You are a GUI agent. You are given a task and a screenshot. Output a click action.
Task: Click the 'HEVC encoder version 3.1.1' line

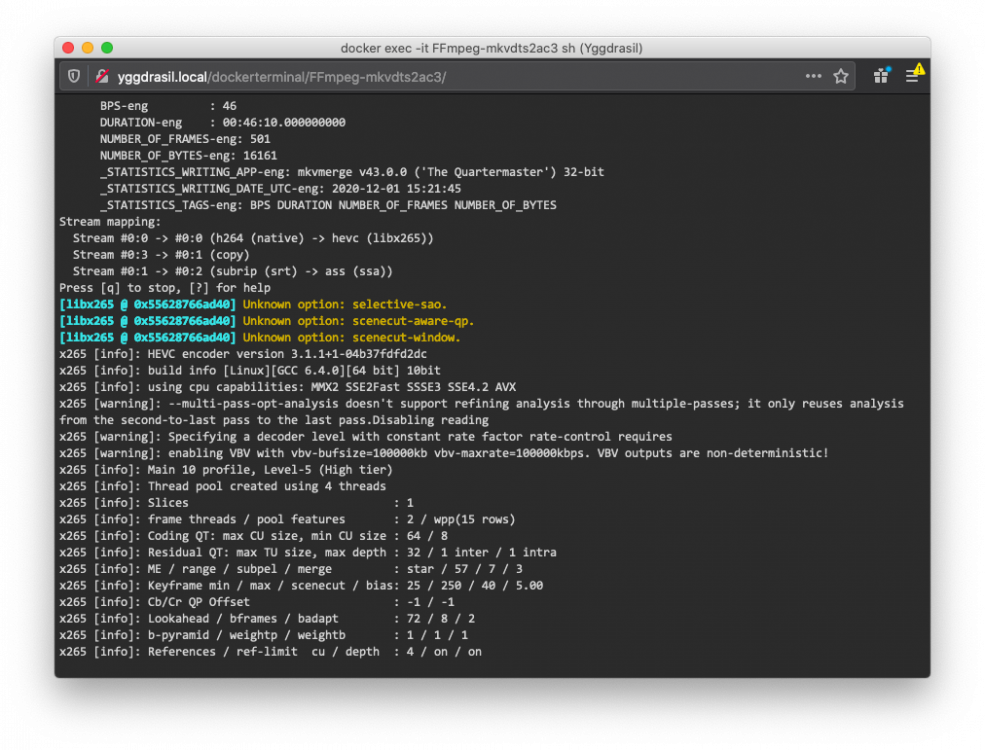[x=243, y=354]
